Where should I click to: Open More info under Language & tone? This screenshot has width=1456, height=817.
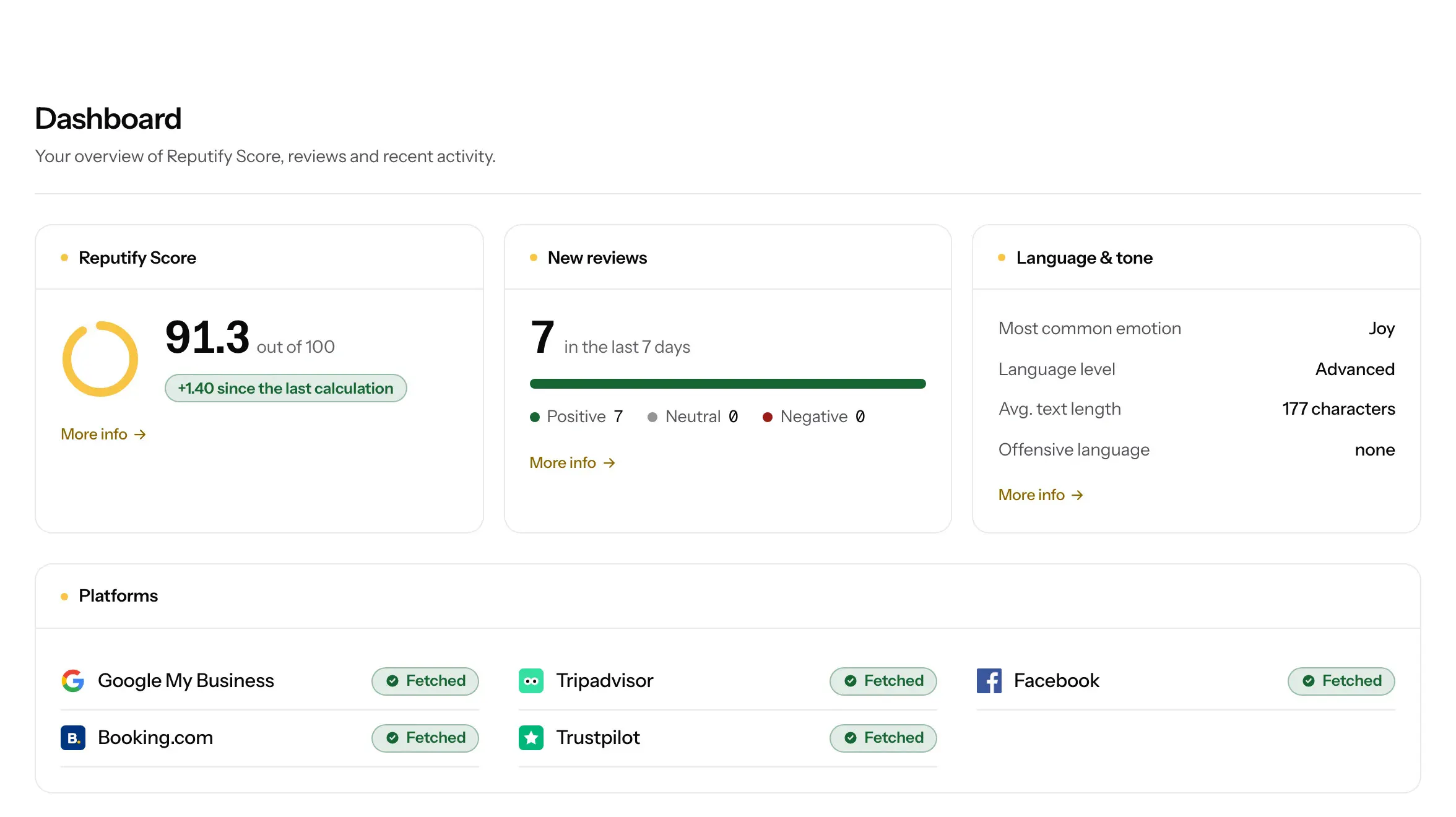point(1041,495)
